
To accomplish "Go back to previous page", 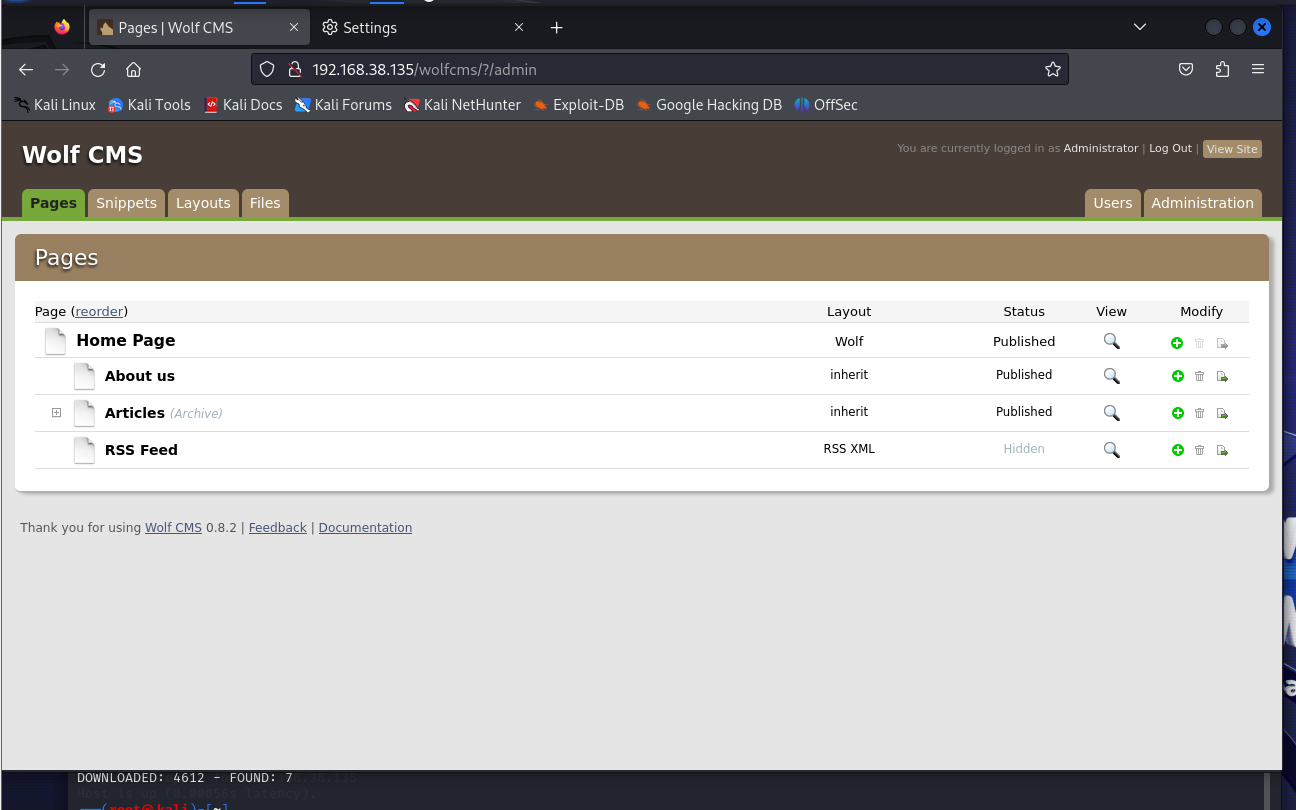I will [x=26, y=69].
